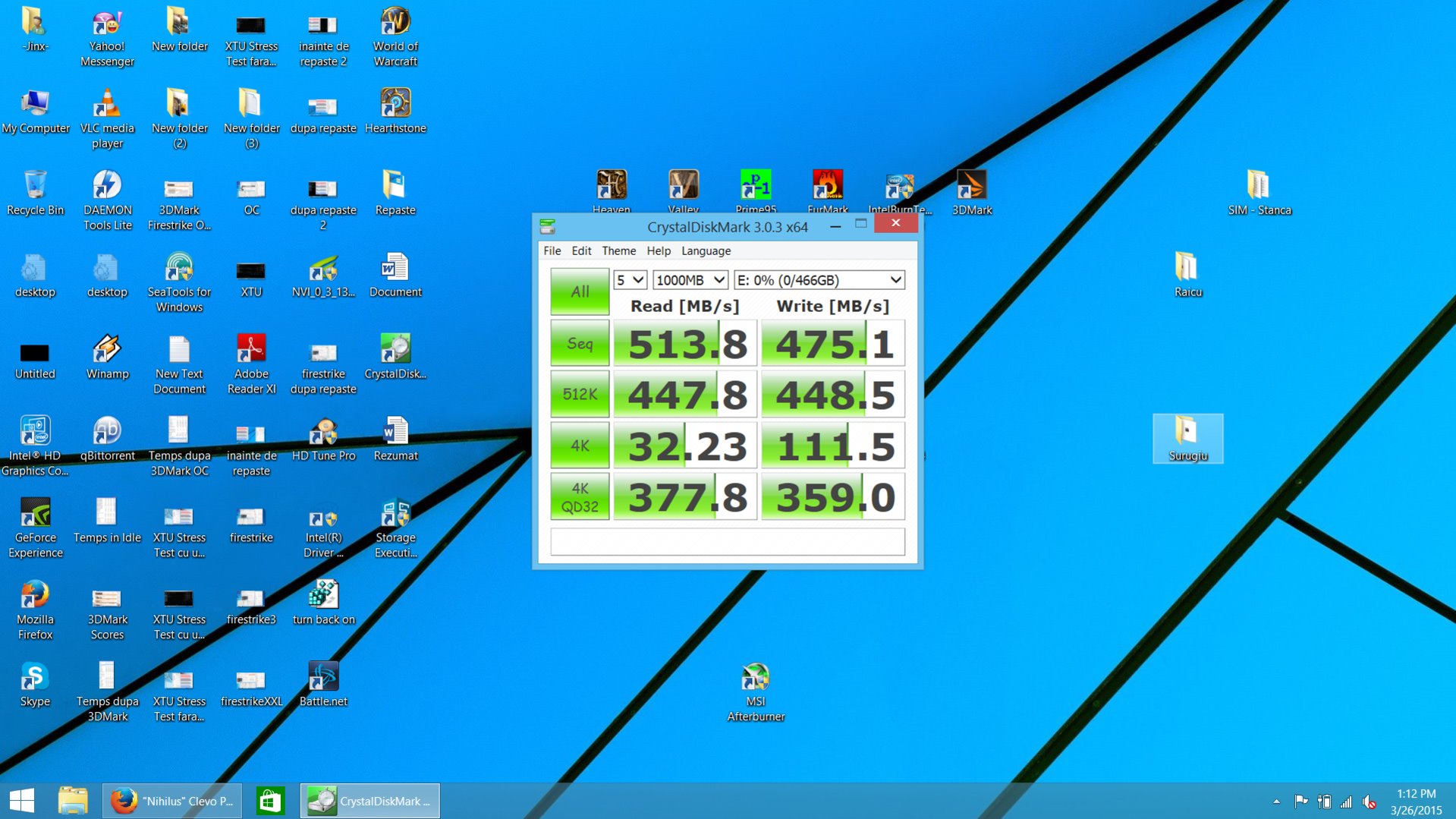This screenshot has width=1456, height=819.
Task: Select the DAEMON Tools Lite icon
Action: pyautogui.click(x=107, y=201)
